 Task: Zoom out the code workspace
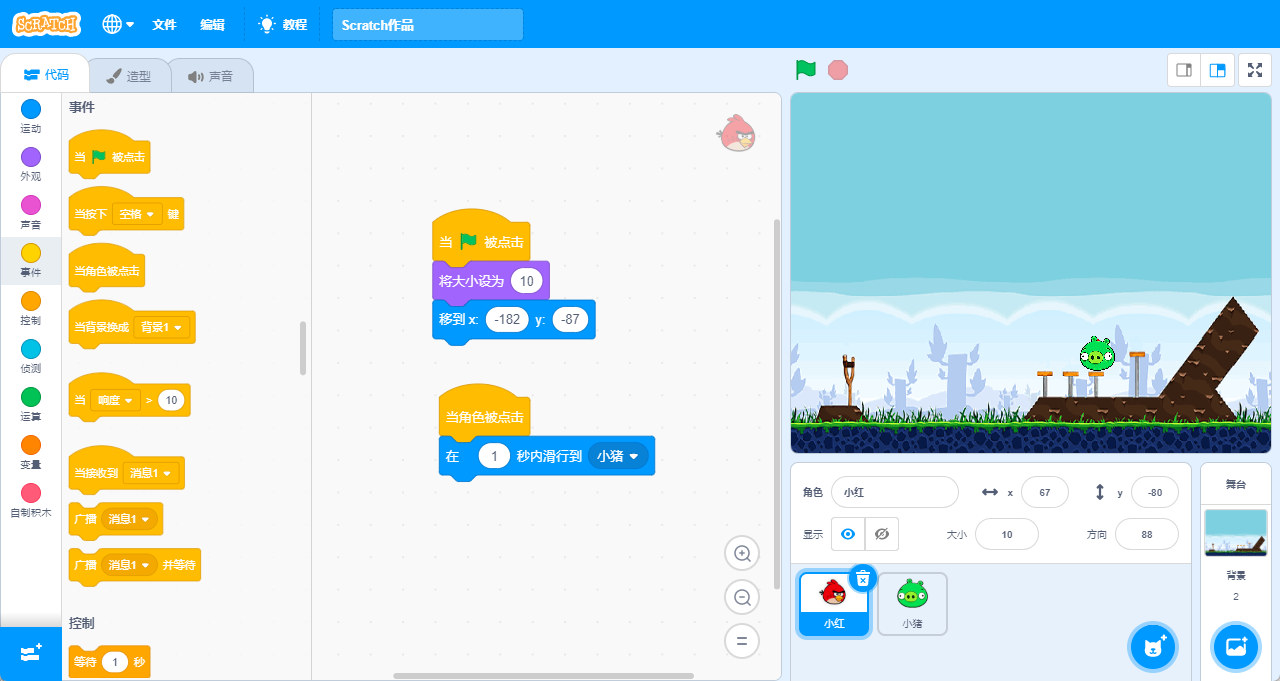(x=742, y=597)
